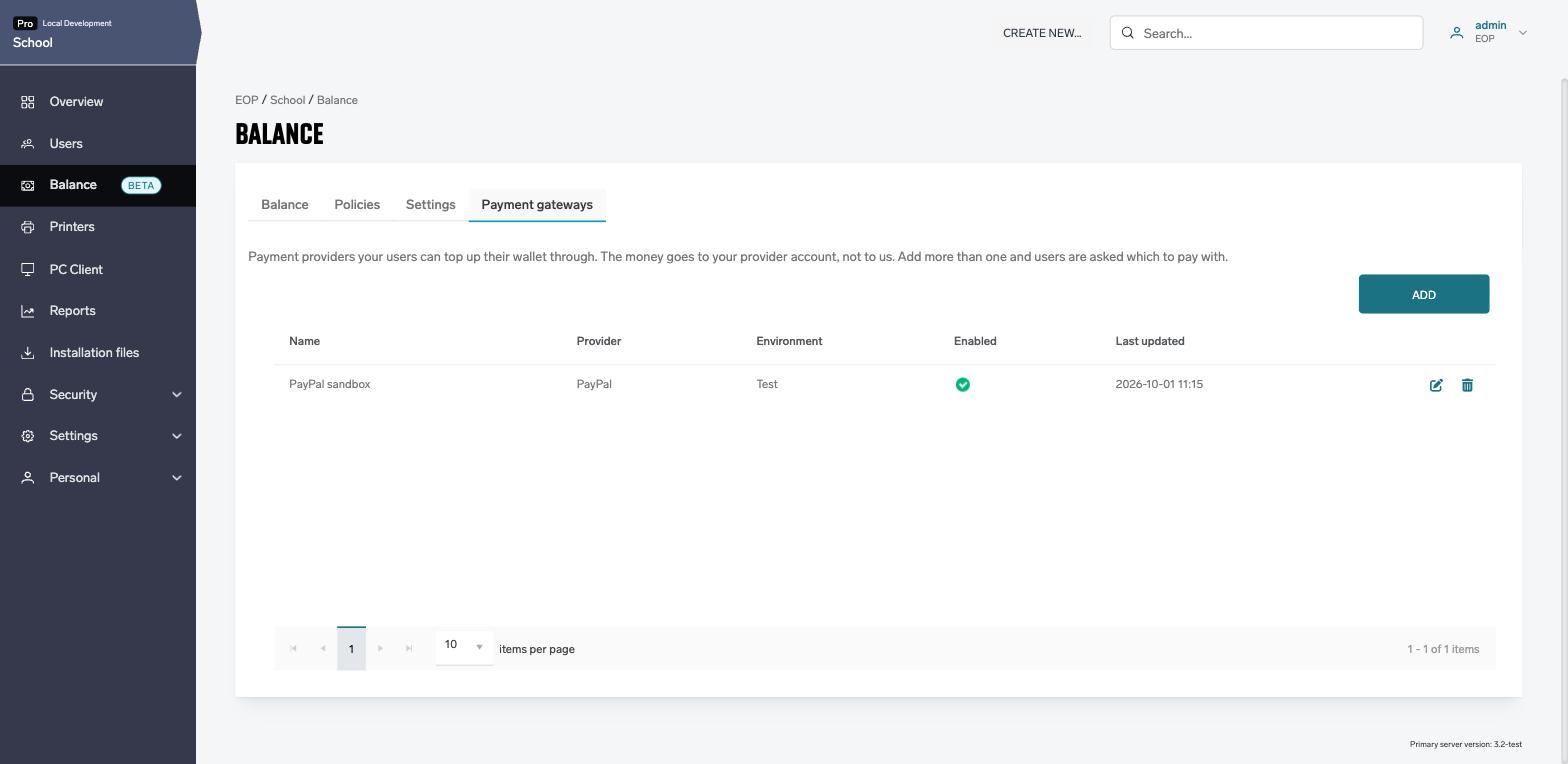1568x764 pixels.
Task: Click the green Enabled checkmark for PayPal sandbox
Action: click(963, 385)
